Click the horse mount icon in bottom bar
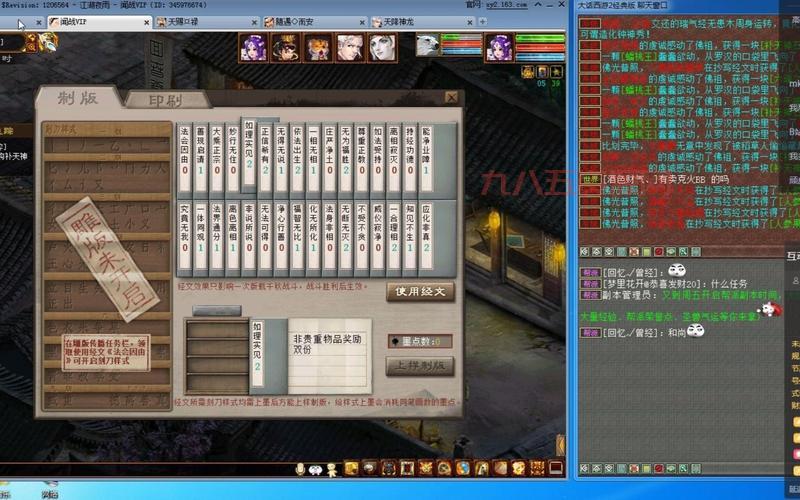800x500 pixels. [482, 468]
